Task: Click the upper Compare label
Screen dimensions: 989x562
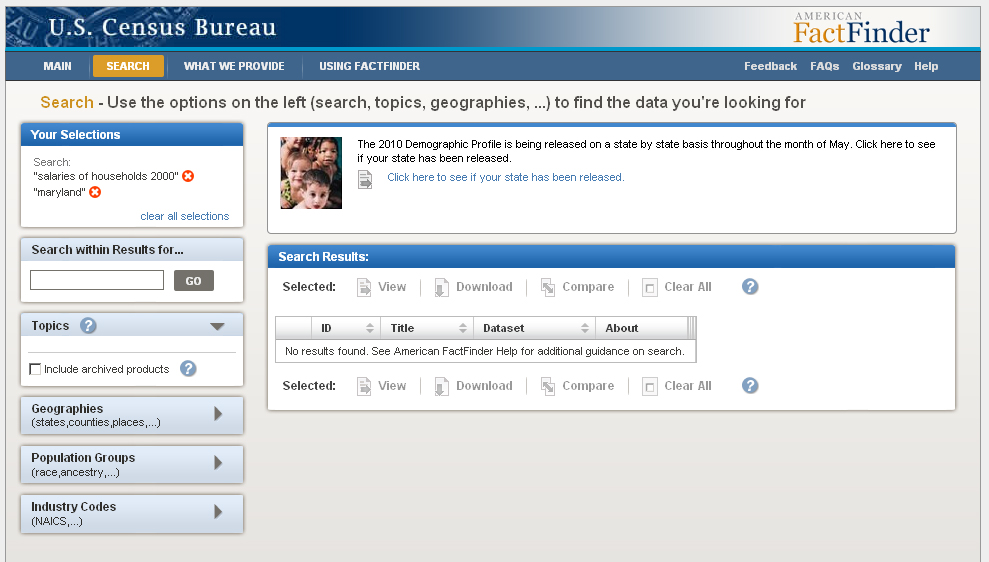Action: point(588,287)
